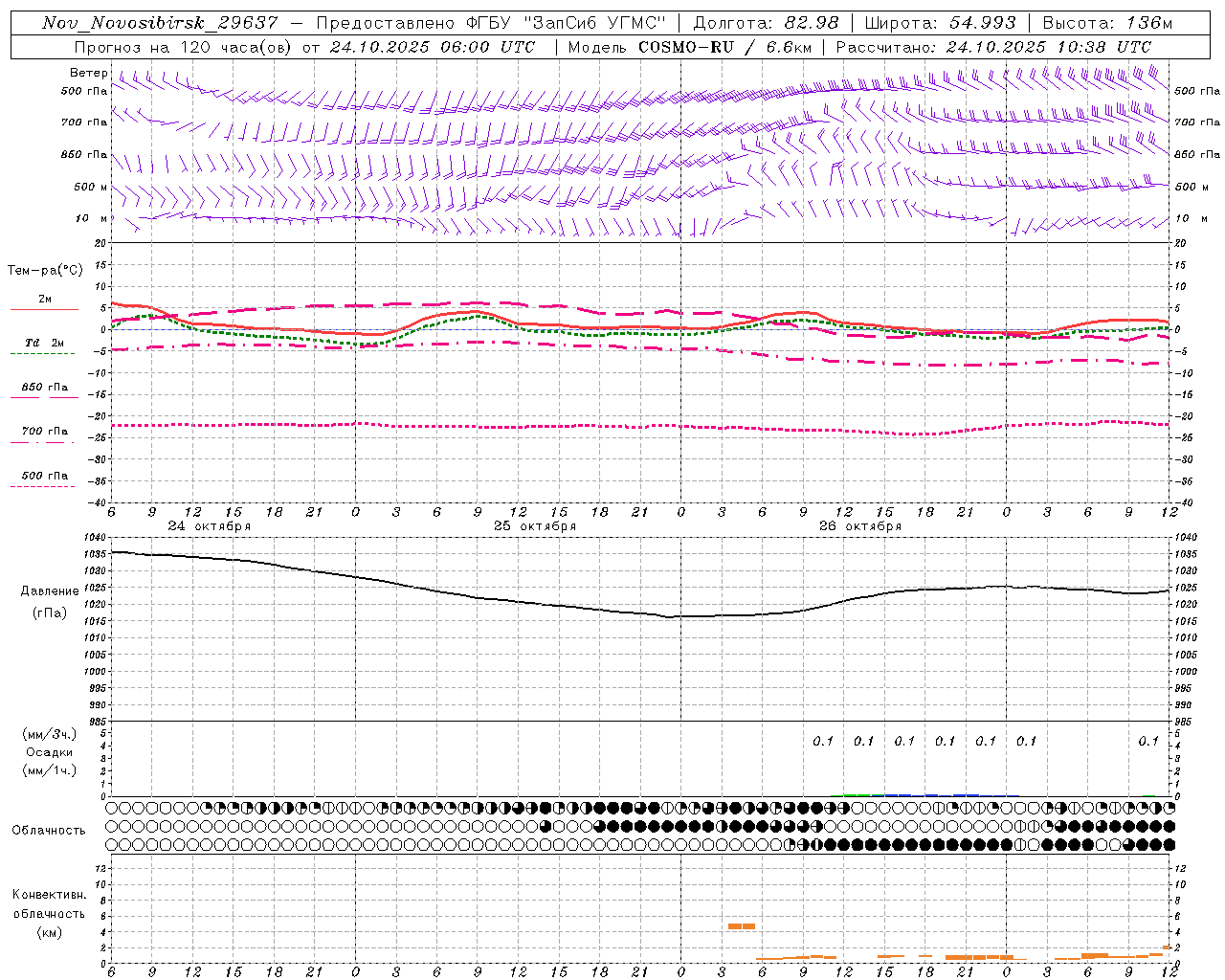Click the Осадки precipitation panel label

click(x=49, y=752)
